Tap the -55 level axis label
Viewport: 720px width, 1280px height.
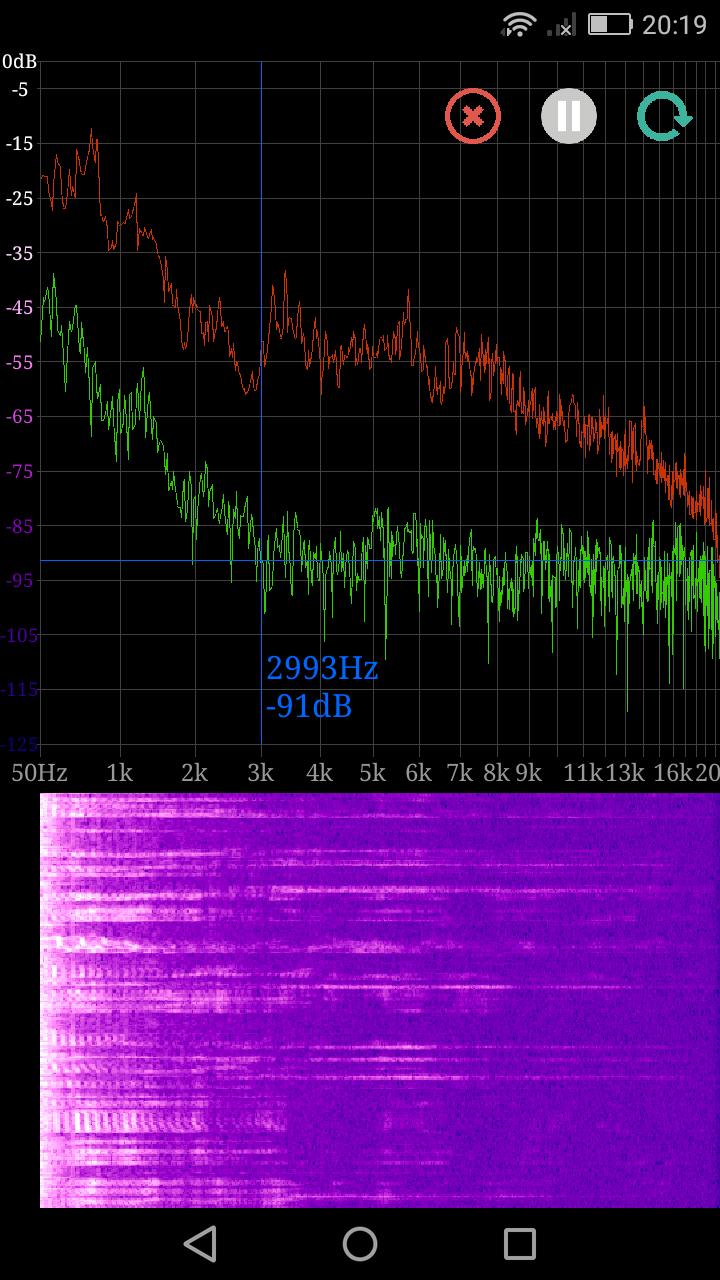20,362
